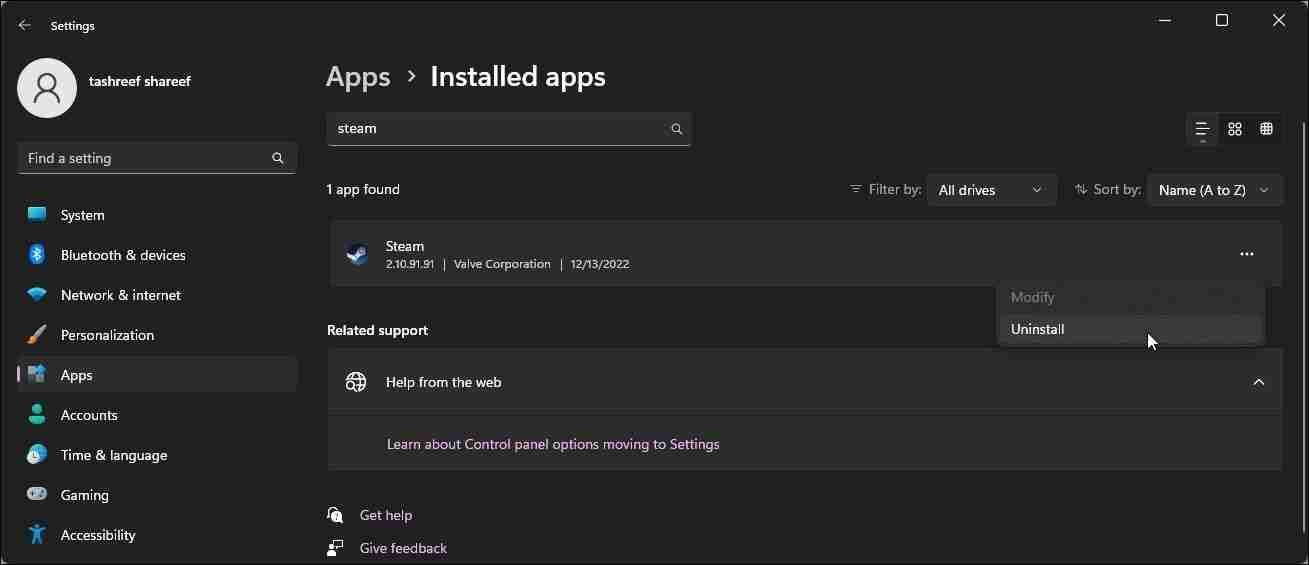Click the Get help link
Screen dimensions: 1309x565
click(x=386, y=515)
